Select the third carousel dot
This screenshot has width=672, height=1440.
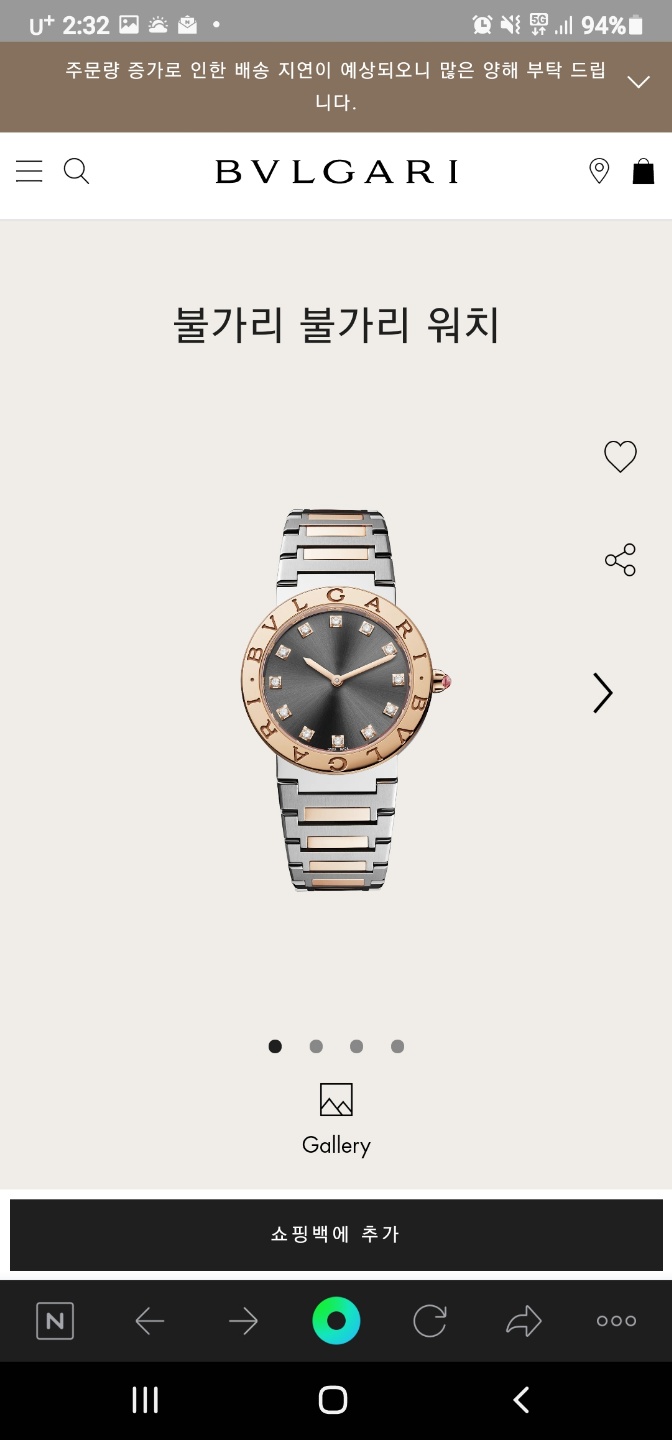357,1046
